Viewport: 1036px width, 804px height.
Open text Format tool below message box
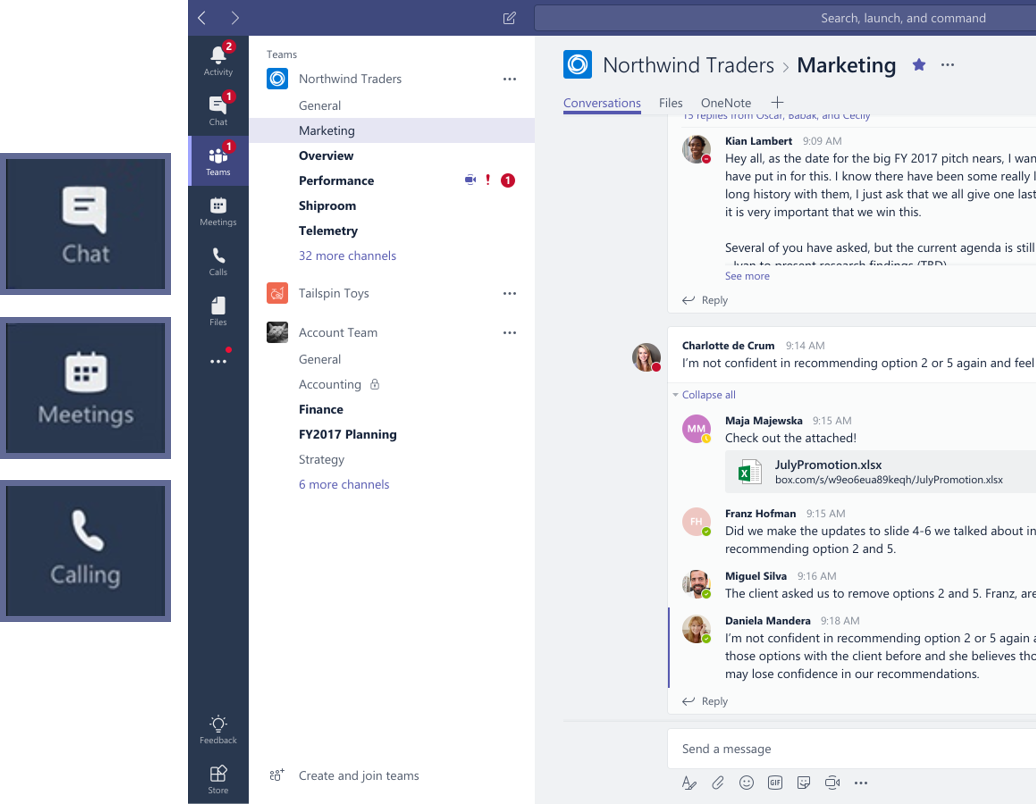point(688,783)
